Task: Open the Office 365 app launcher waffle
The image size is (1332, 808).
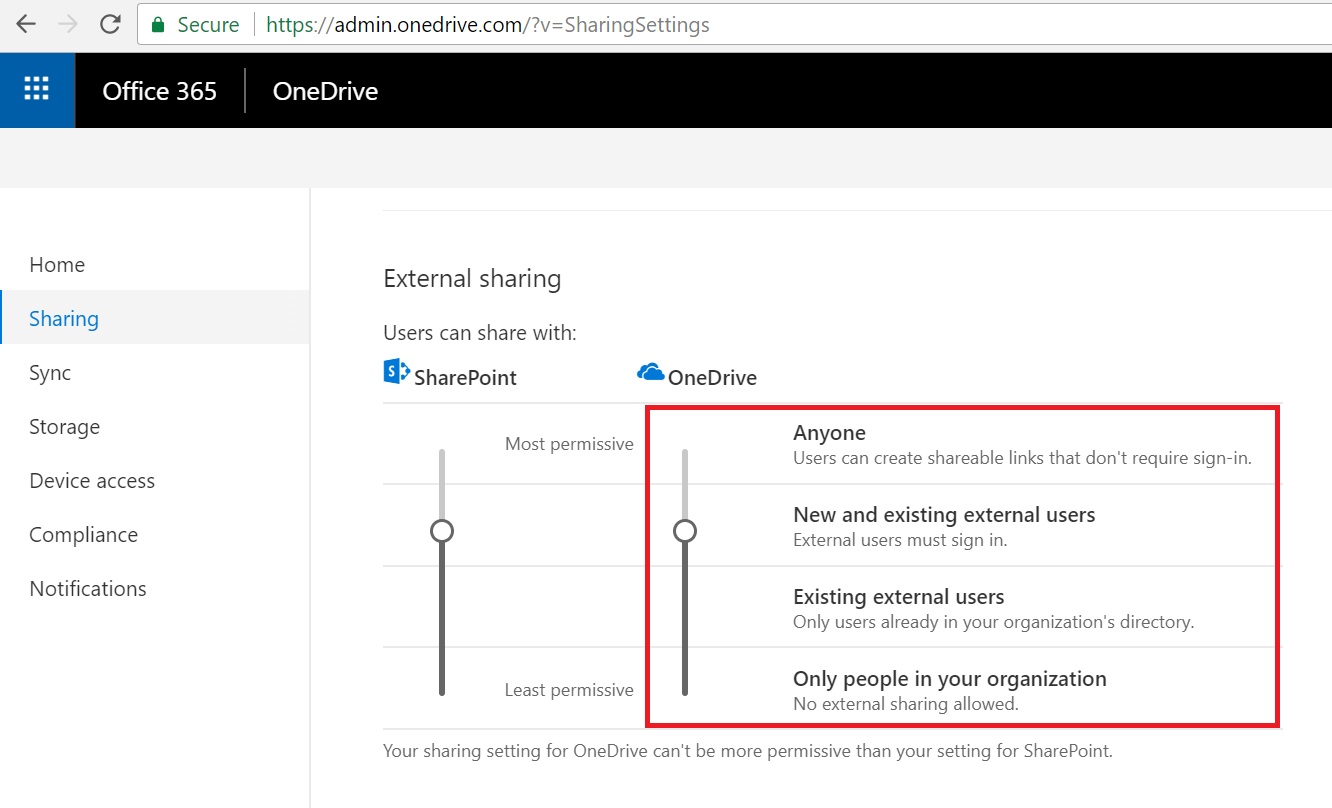Action: pyautogui.click(x=37, y=90)
